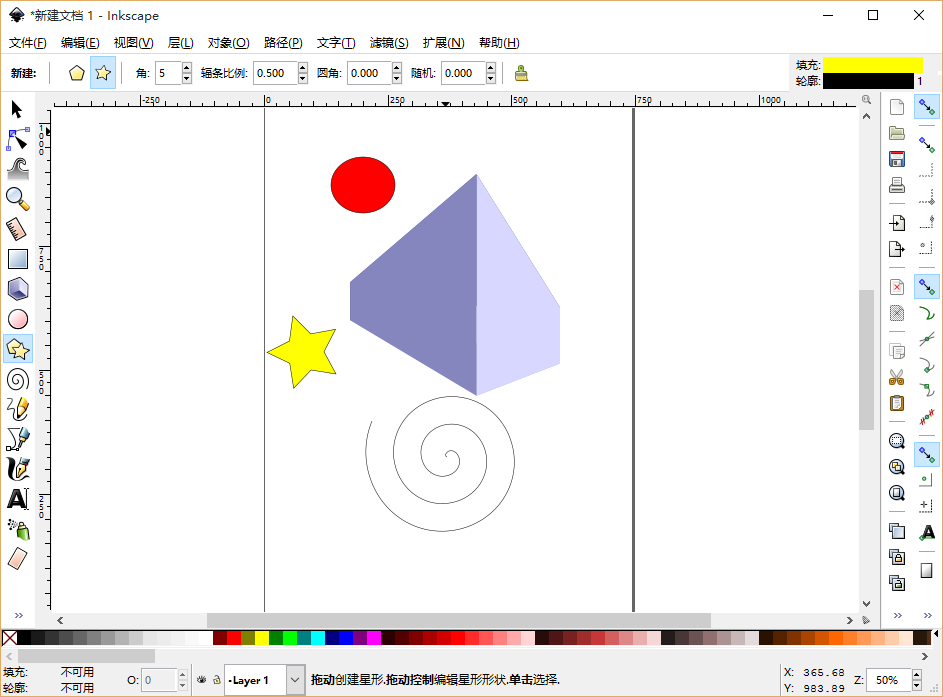943x697 pixels.
Task: Select the Selector arrow tool
Action: click(x=17, y=109)
